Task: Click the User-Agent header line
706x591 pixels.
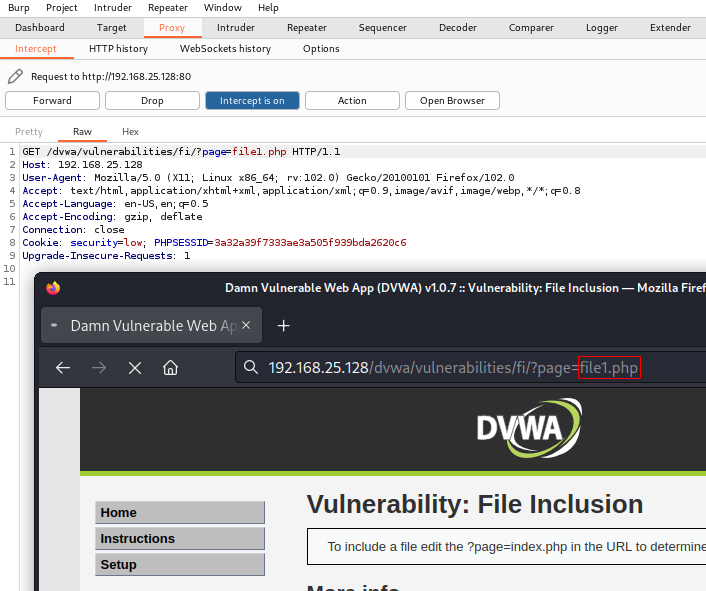Action: pos(268,178)
